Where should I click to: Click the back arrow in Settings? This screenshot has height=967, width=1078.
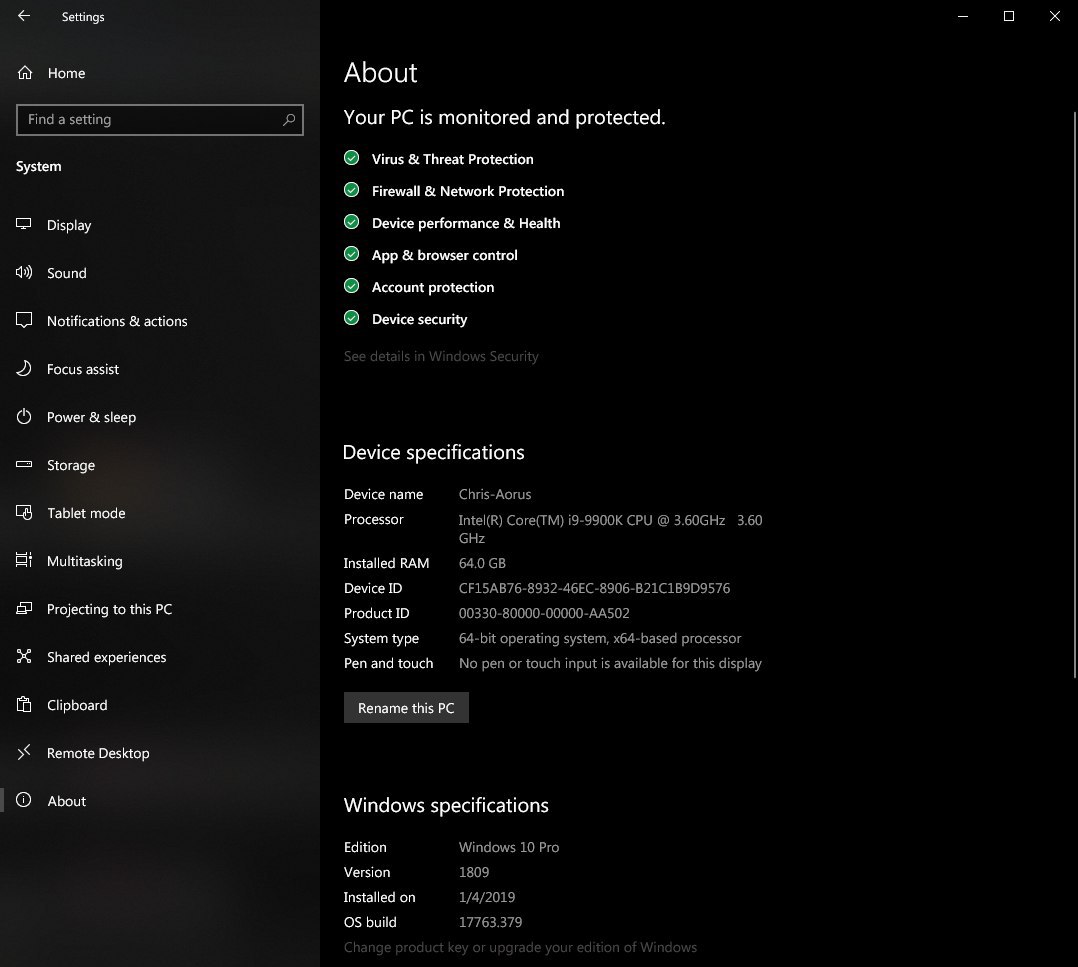pos(24,16)
